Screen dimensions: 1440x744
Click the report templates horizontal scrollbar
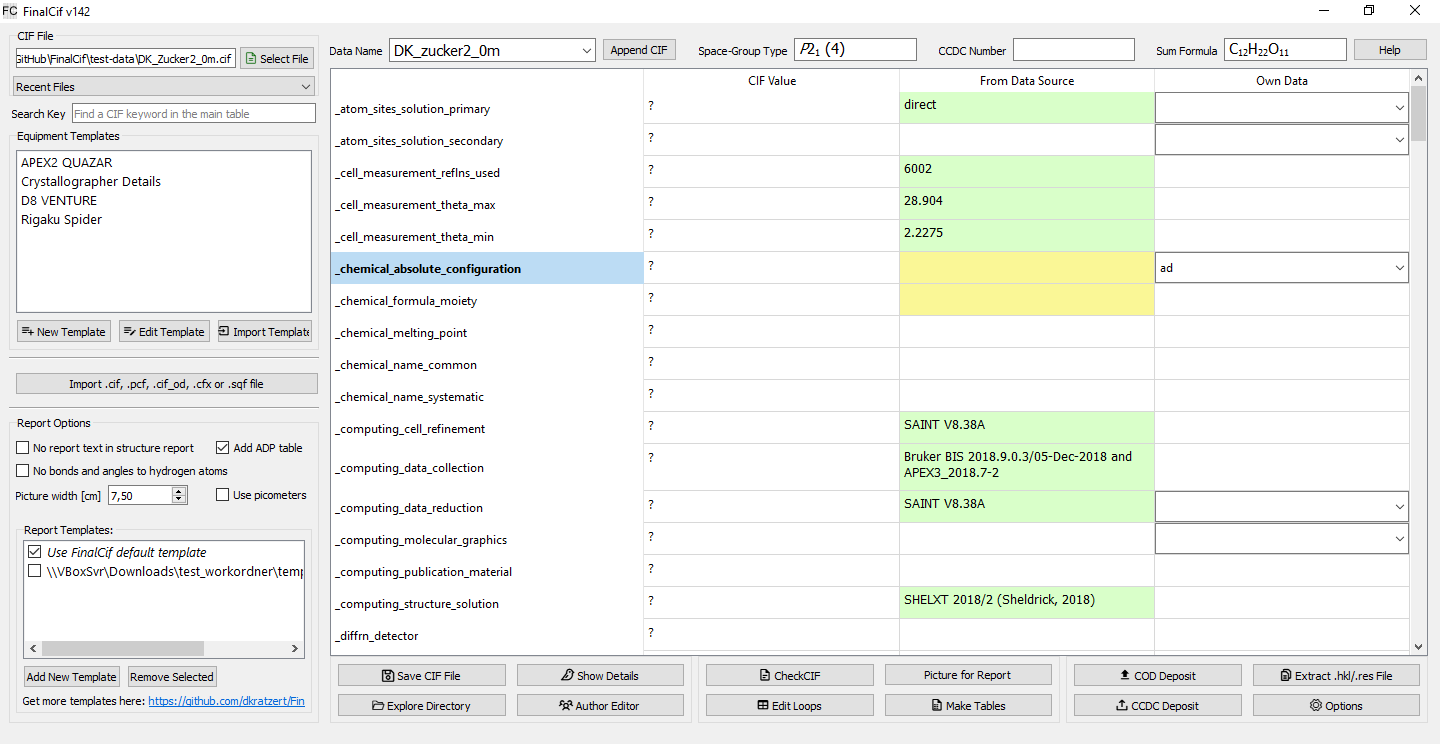pyautogui.click(x=122, y=649)
